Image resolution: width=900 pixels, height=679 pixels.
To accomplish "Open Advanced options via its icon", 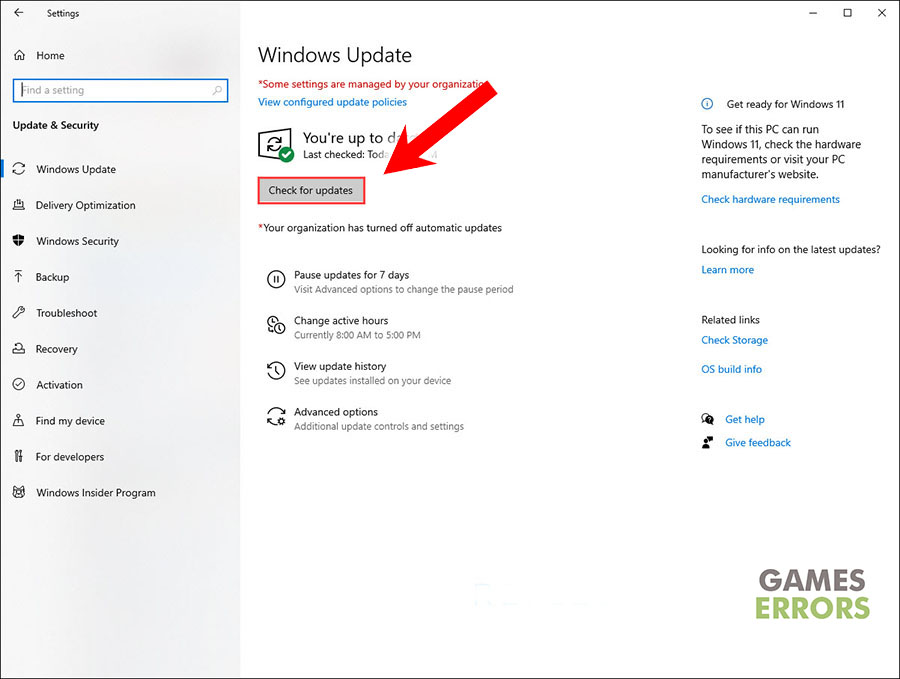I will pyautogui.click(x=276, y=417).
